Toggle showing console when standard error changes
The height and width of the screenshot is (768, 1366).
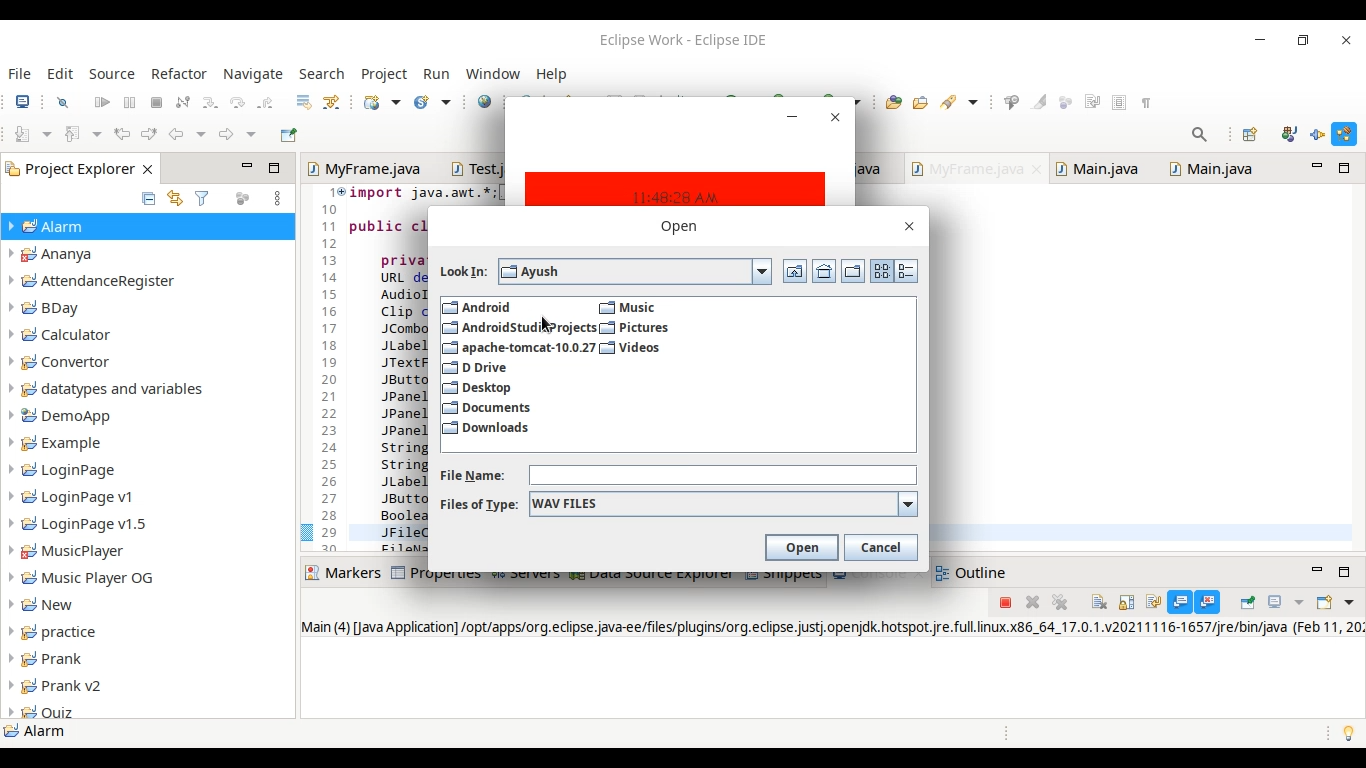point(1208,602)
